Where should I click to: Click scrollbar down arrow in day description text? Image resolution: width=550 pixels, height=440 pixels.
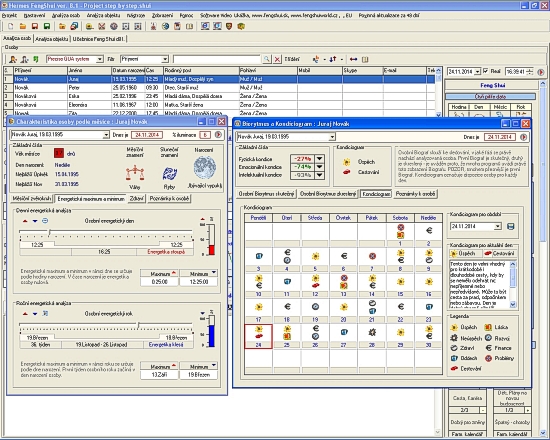(x=513, y=305)
